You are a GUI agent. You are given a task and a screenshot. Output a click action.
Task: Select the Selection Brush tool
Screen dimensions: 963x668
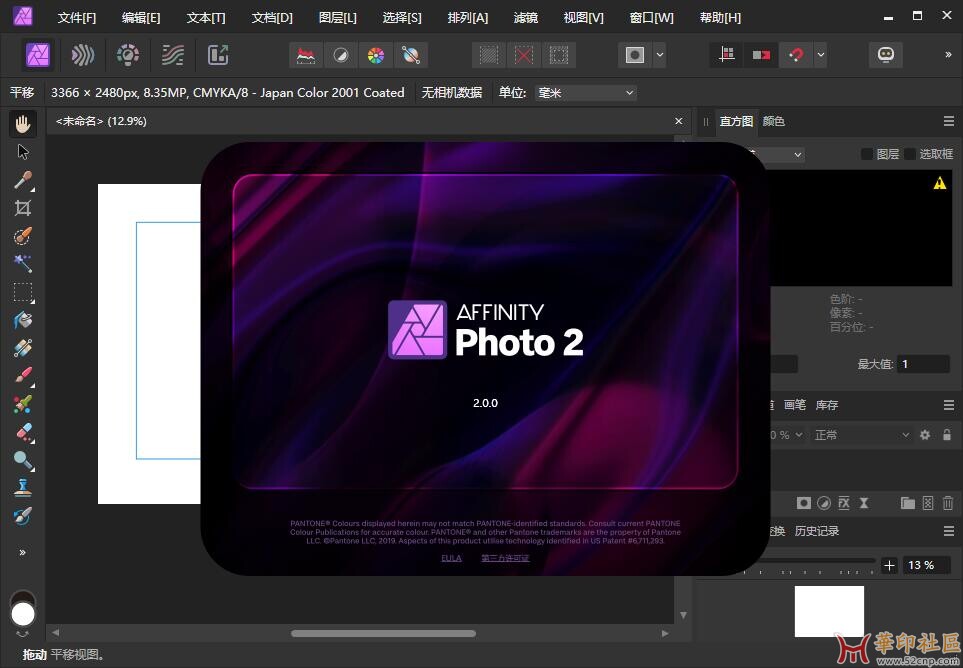[23, 236]
